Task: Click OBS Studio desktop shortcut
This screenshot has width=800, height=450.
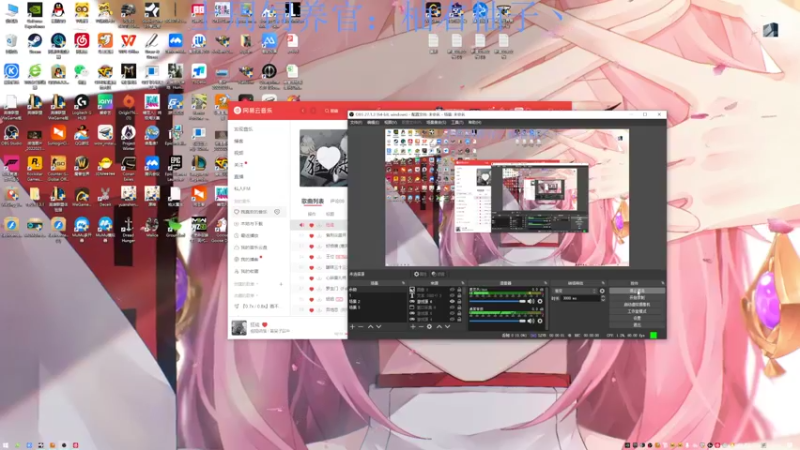Action: tap(11, 135)
